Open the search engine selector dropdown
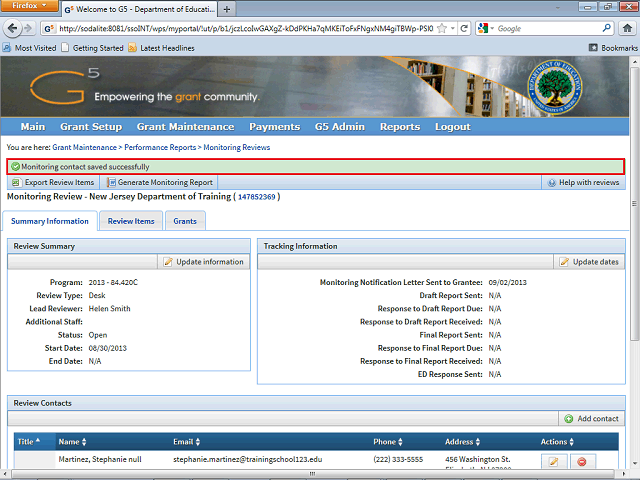This screenshot has width=640, height=480. [486, 28]
